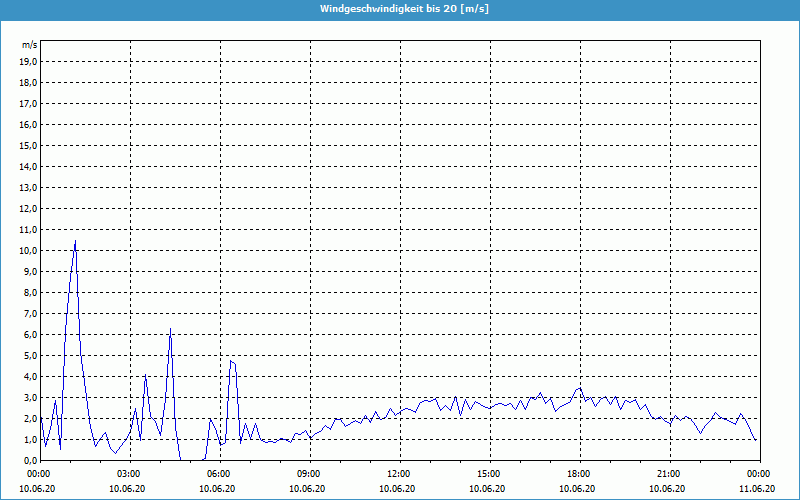This screenshot has height=500, width=800.
Task: Select the 21:00 time label on x-axis
Action: point(668,474)
